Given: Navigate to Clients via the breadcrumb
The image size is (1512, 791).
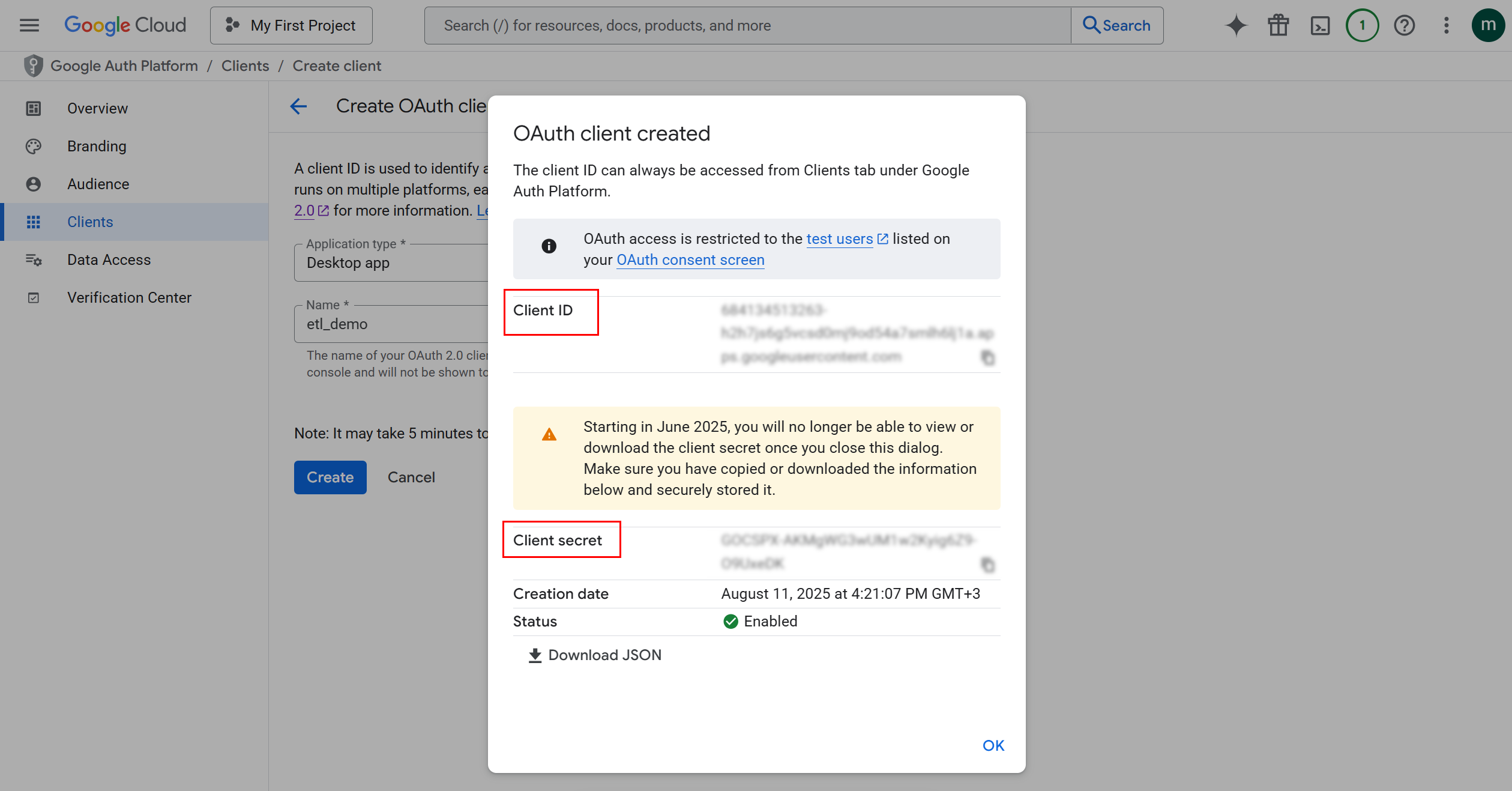Looking at the screenshot, I should tap(244, 65).
